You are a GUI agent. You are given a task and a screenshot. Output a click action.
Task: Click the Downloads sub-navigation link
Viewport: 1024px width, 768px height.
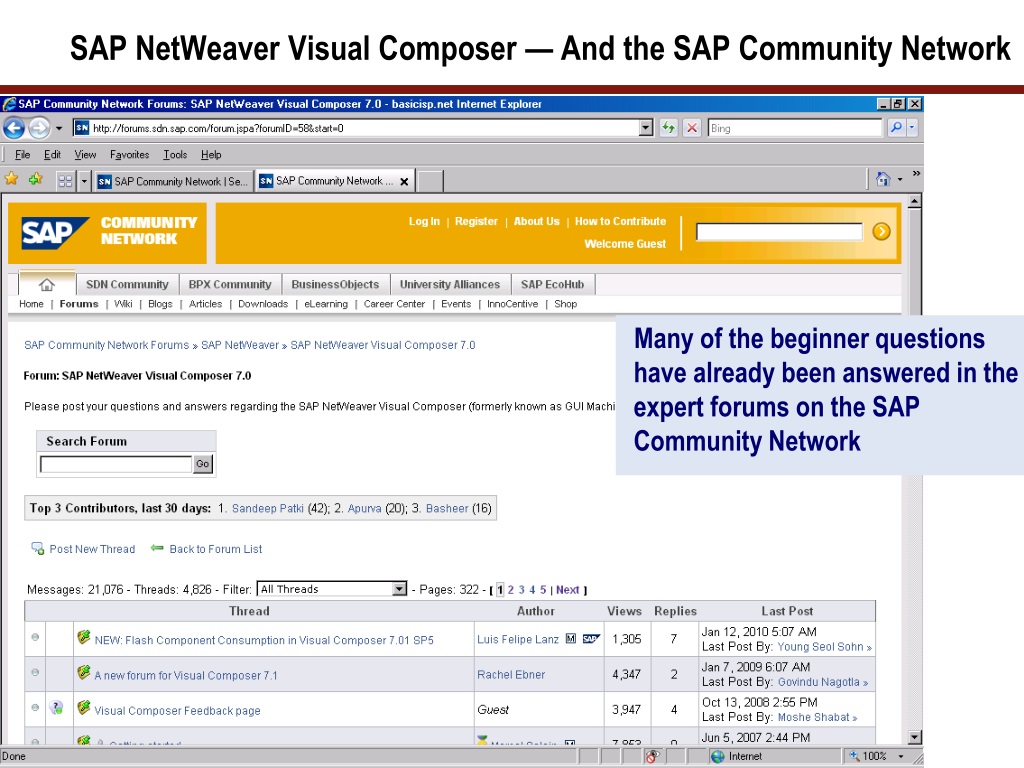tap(263, 304)
